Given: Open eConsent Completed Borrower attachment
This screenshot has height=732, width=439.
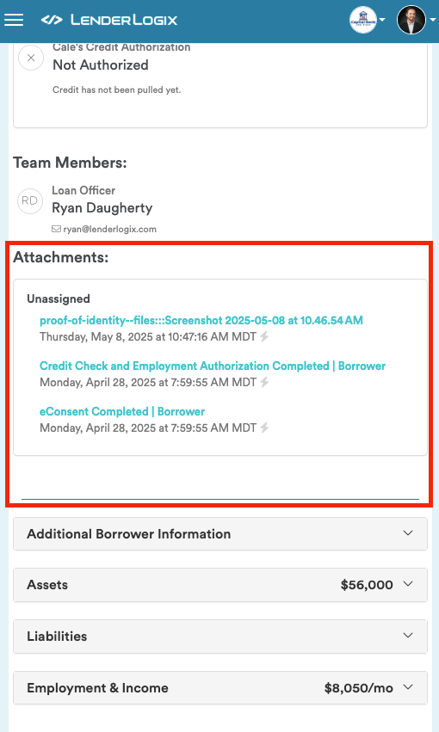Looking at the screenshot, I should (122, 411).
